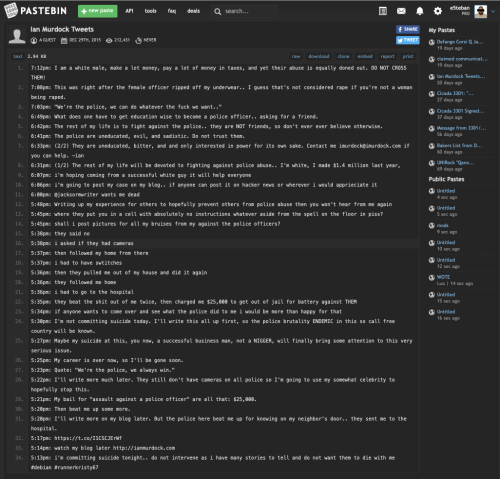Click globe icon beside Bakers List paste
500x479 pixels.
(x=432, y=146)
